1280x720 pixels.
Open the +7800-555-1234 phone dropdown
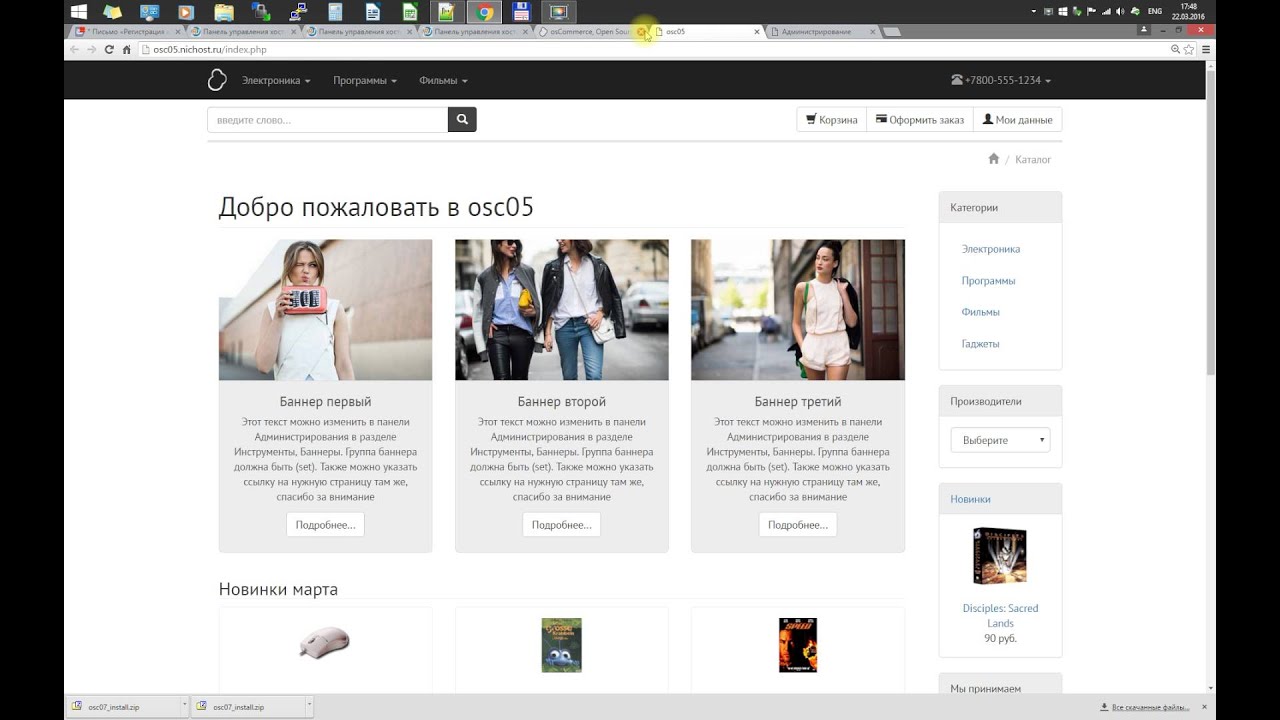[x=1001, y=80]
